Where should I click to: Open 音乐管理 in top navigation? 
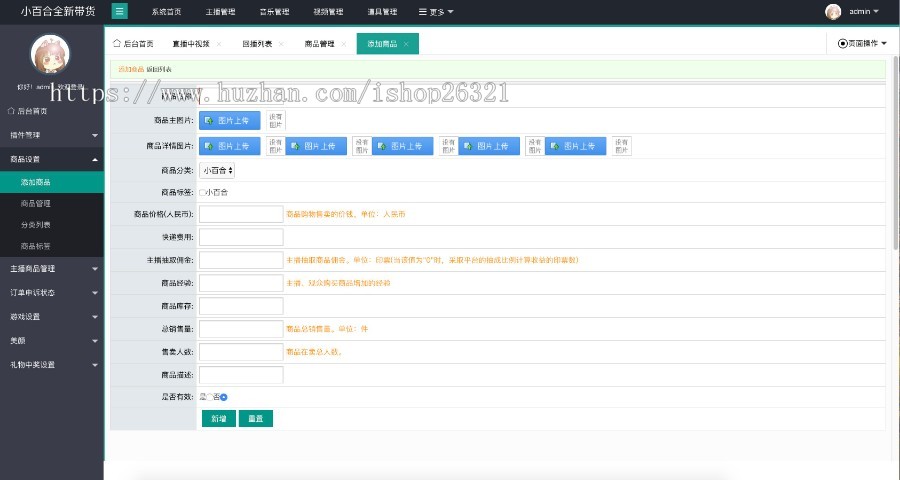(x=274, y=12)
